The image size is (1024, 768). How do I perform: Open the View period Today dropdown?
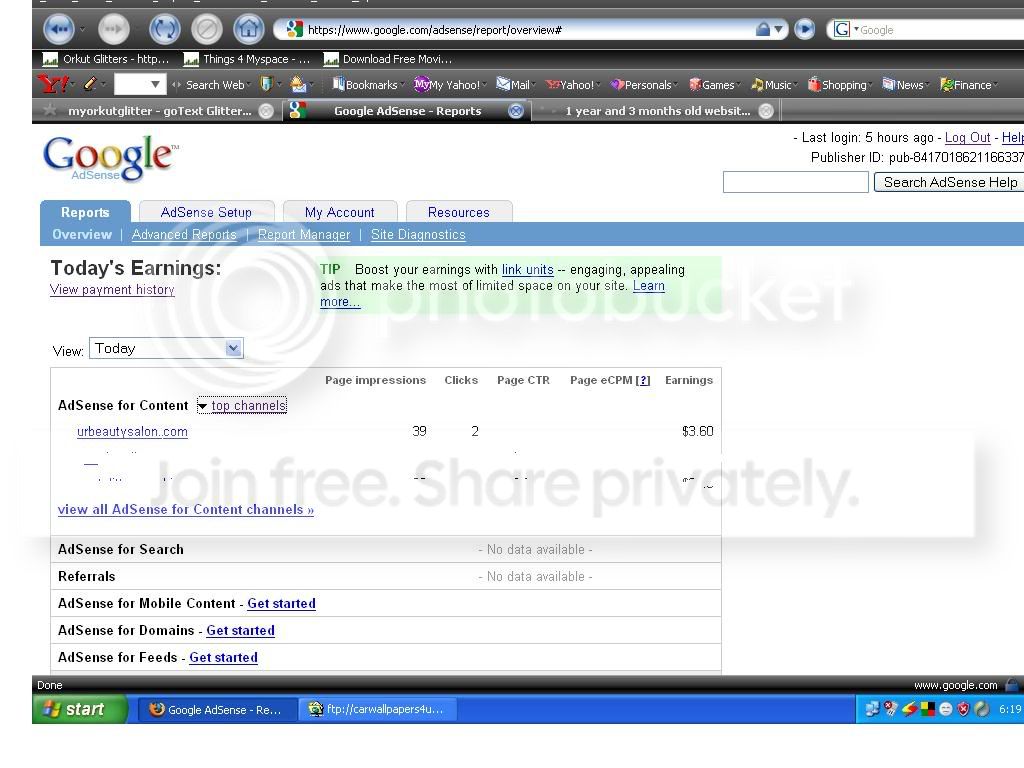[166, 348]
